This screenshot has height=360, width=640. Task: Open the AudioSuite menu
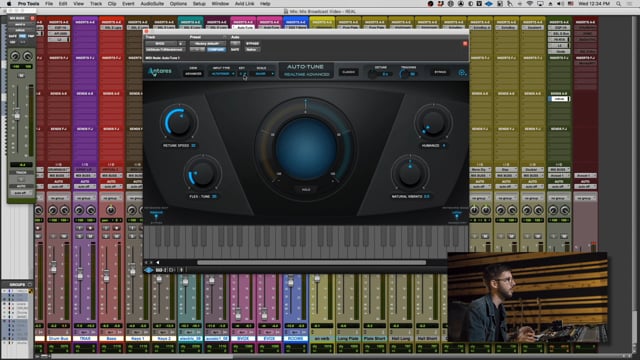click(x=152, y=4)
